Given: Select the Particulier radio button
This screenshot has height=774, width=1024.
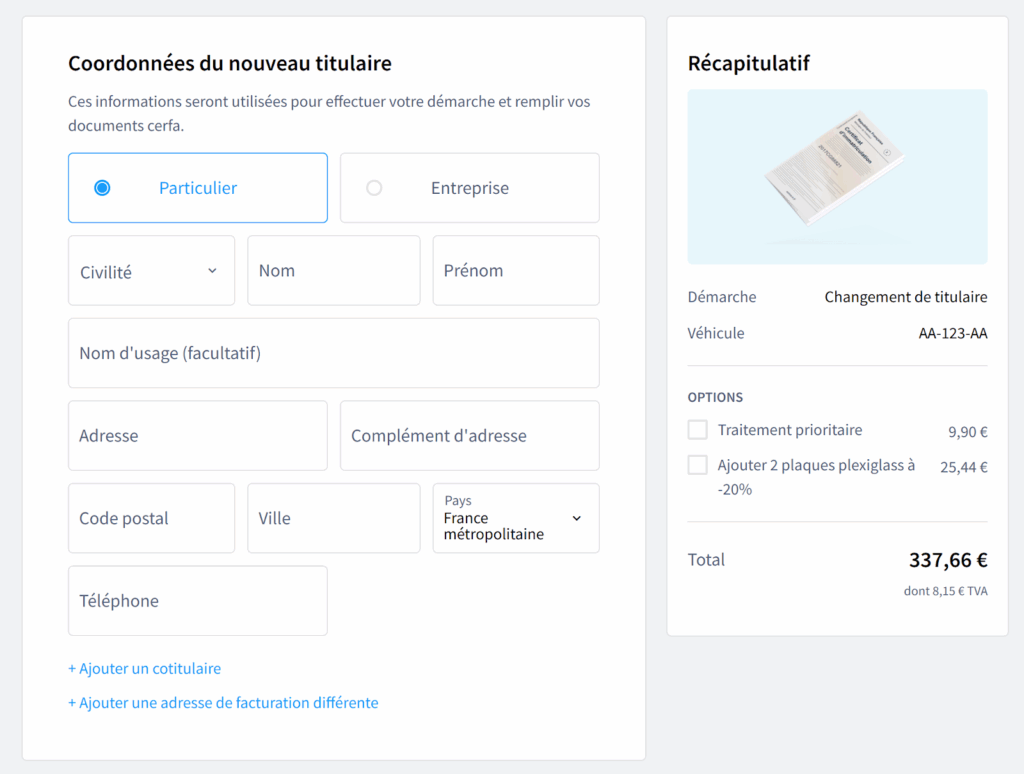Looking at the screenshot, I should pyautogui.click(x=99, y=187).
